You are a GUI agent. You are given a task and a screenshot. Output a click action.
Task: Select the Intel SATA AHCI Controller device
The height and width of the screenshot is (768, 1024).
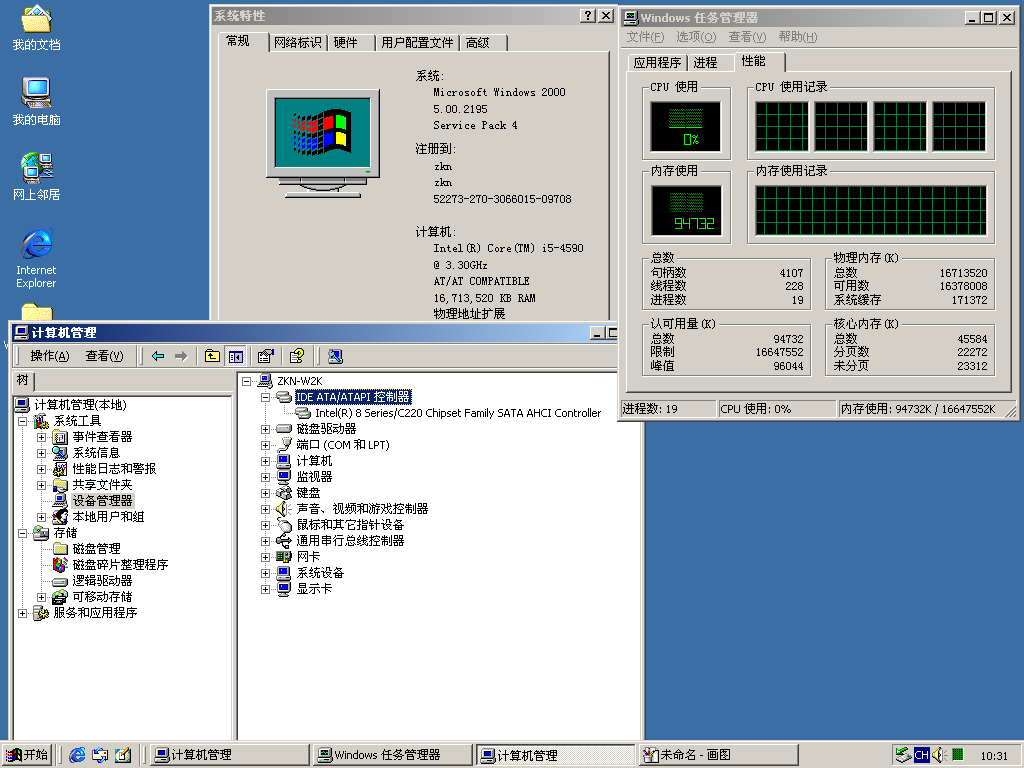pyautogui.click(x=458, y=413)
